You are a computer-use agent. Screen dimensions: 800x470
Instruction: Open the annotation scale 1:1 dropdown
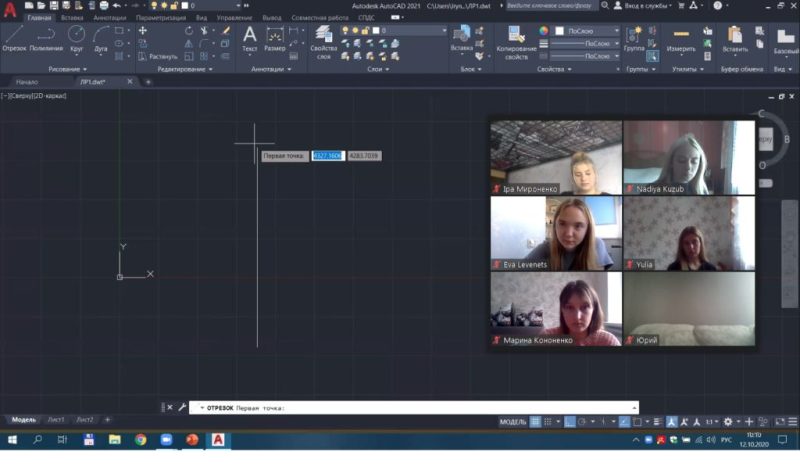tap(712, 422)
